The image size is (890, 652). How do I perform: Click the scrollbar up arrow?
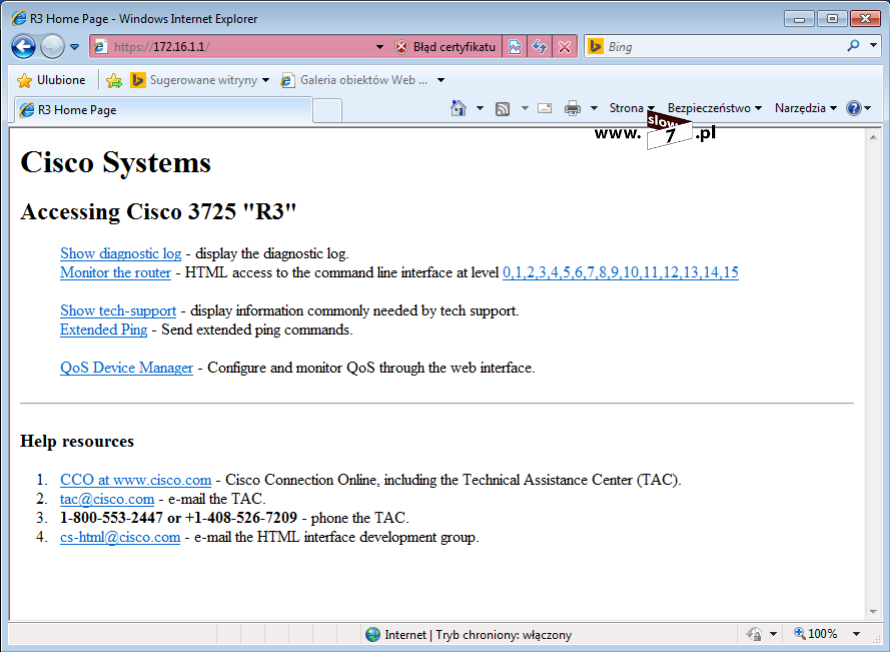coord(873,137)
